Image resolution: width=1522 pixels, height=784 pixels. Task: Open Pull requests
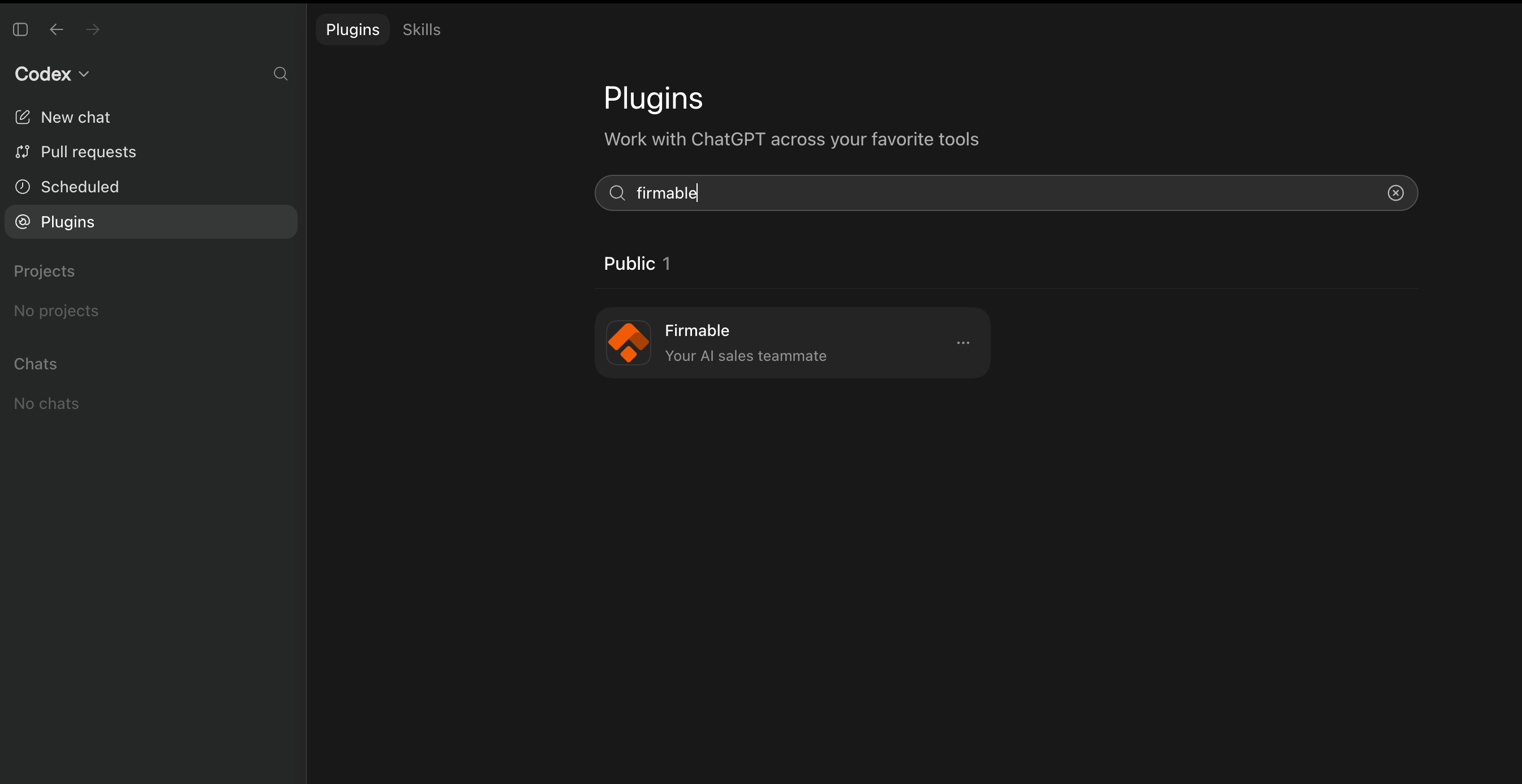(x=151, y=152)
